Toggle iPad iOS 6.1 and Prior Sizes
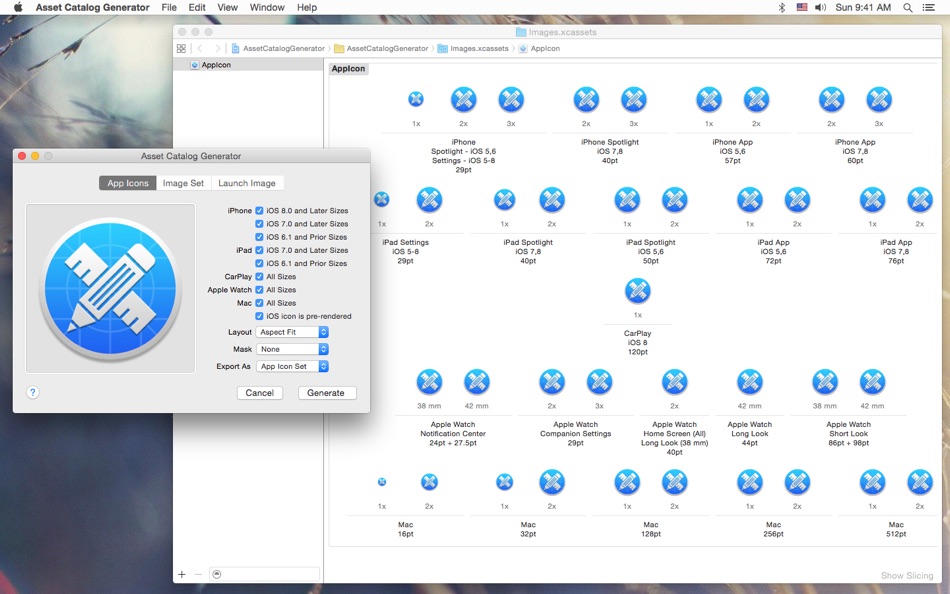 259,263
